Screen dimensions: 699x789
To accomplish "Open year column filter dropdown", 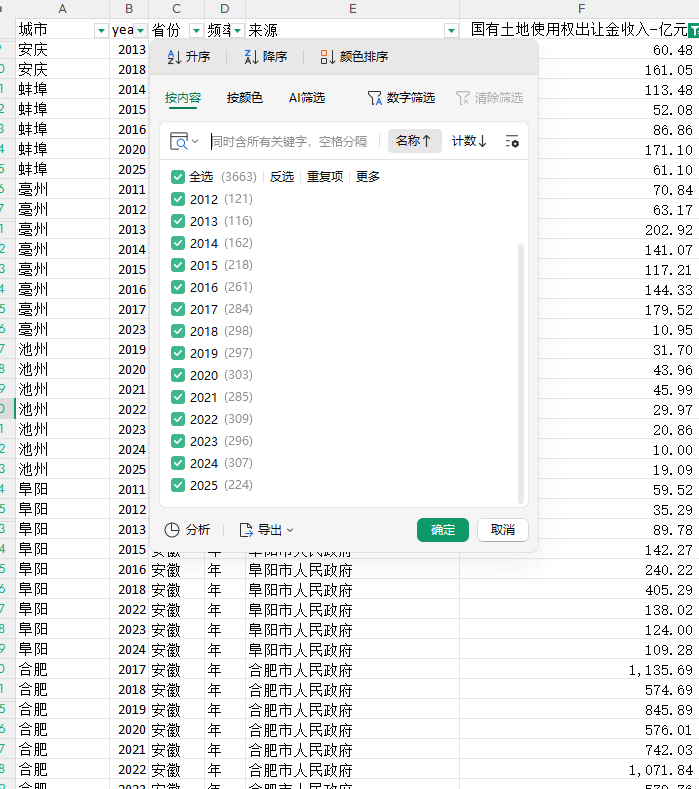I will coord(140,31).
